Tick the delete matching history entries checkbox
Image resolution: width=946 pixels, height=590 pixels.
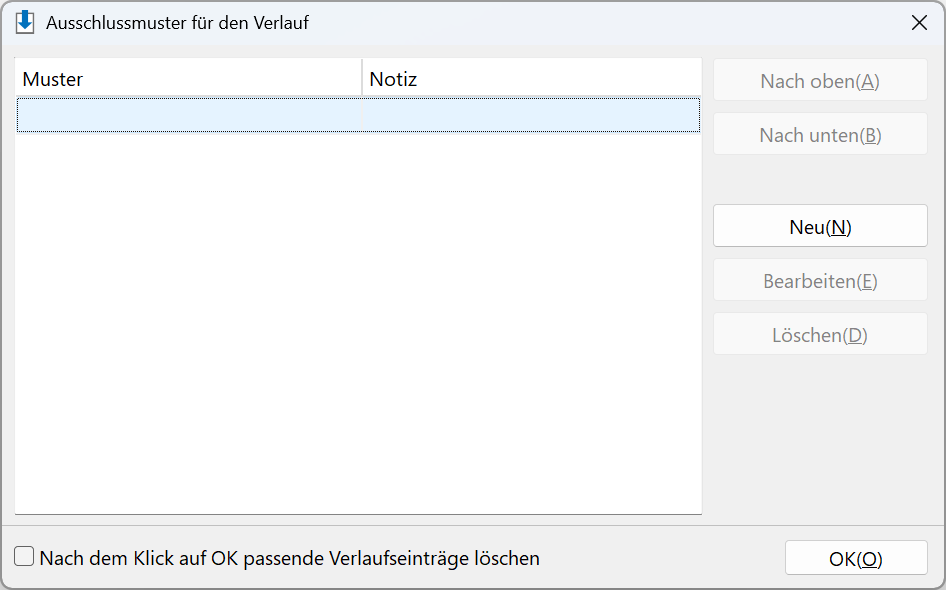[x=24, y=556]
